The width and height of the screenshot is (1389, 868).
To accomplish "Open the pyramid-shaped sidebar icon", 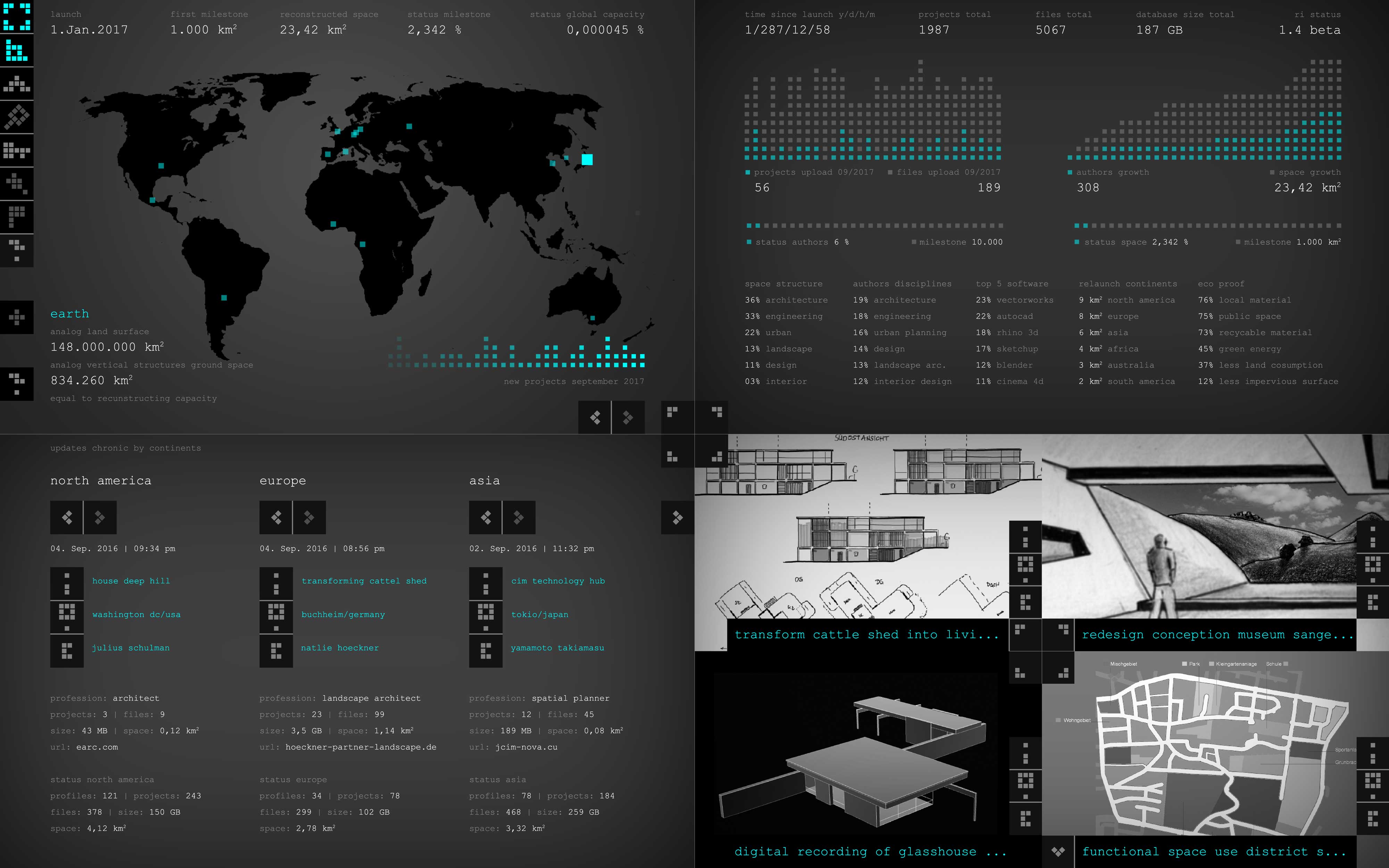I will (x=17, y=84).
